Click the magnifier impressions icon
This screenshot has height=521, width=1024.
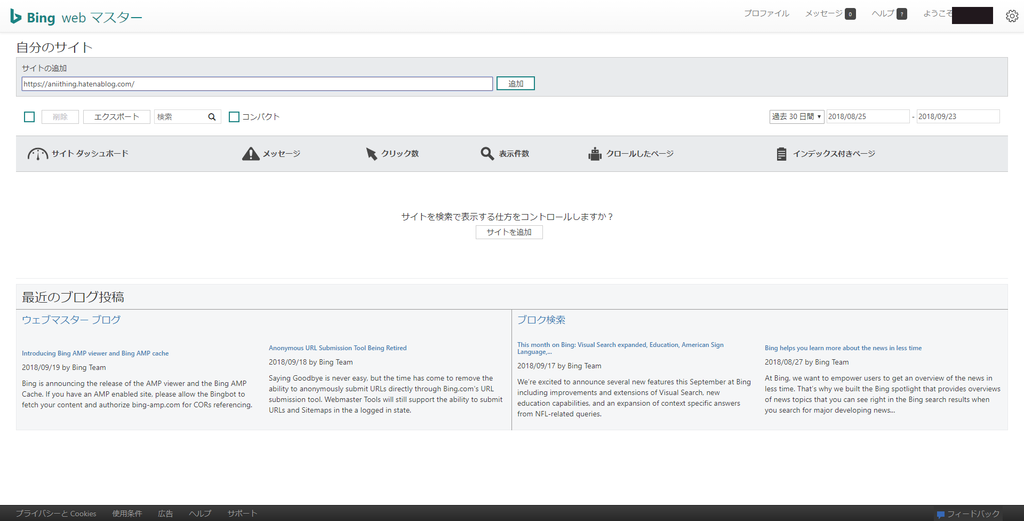(x=487, y=153)
